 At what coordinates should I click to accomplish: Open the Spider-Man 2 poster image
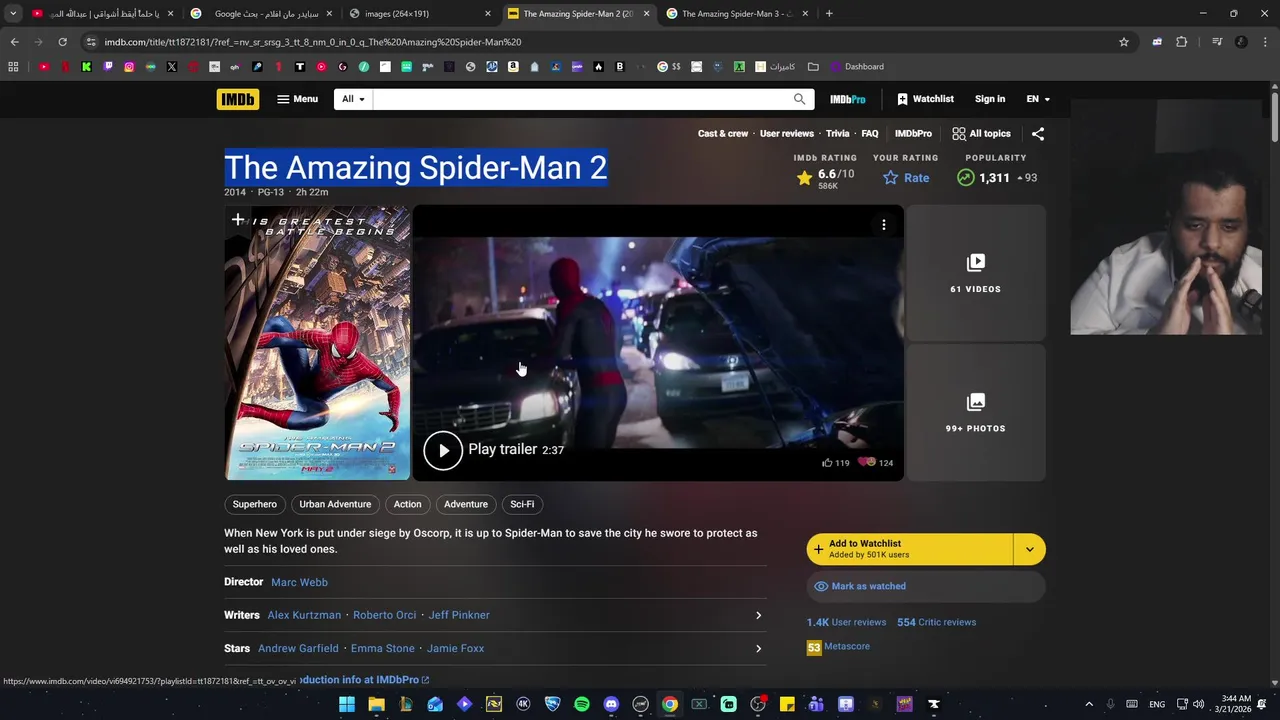pyautogui.click(x=317, y=343)
